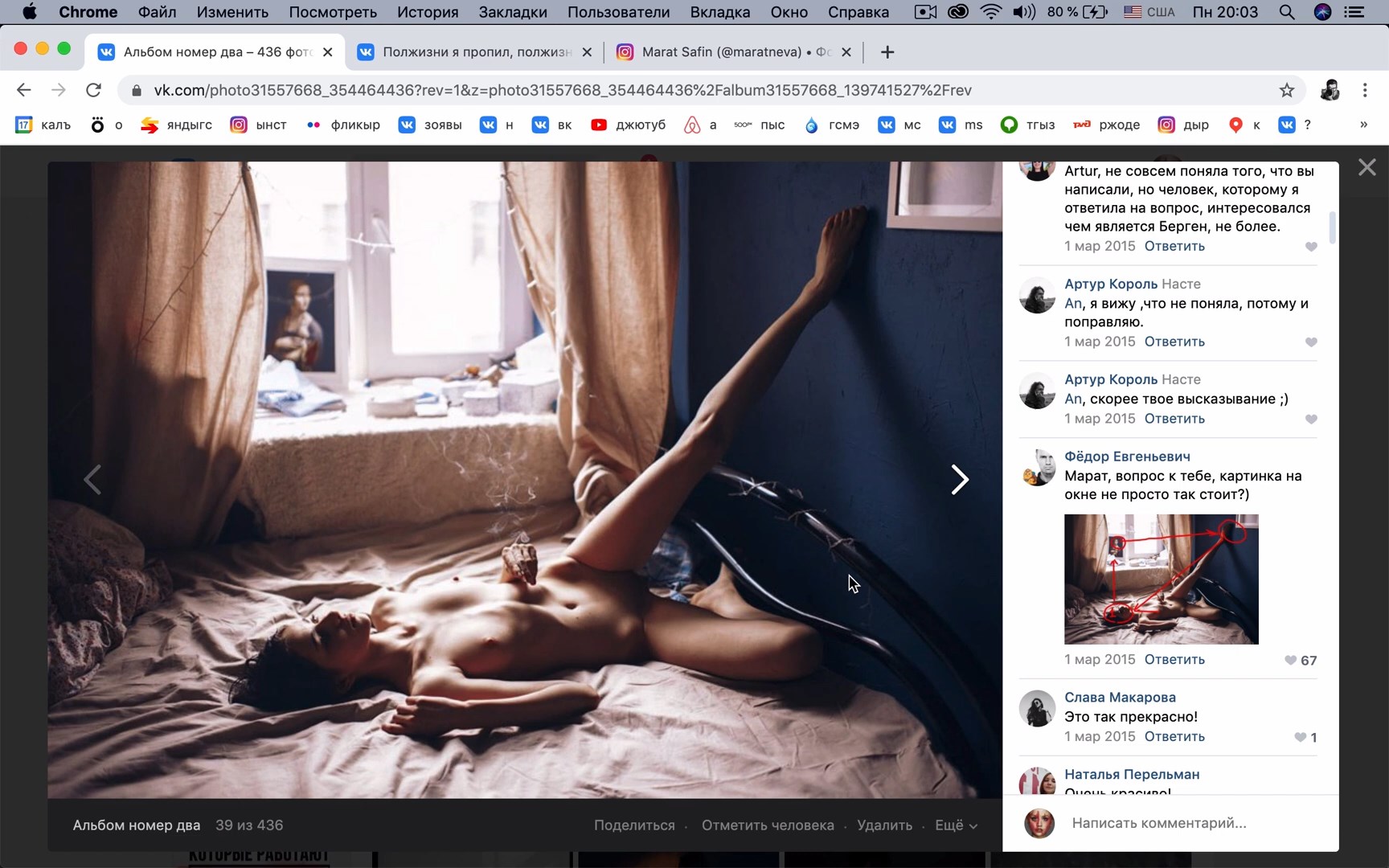Close the photo viewer overlay
The height and width of the screenshot is (868, 1389).
(x=1366, y=167)
